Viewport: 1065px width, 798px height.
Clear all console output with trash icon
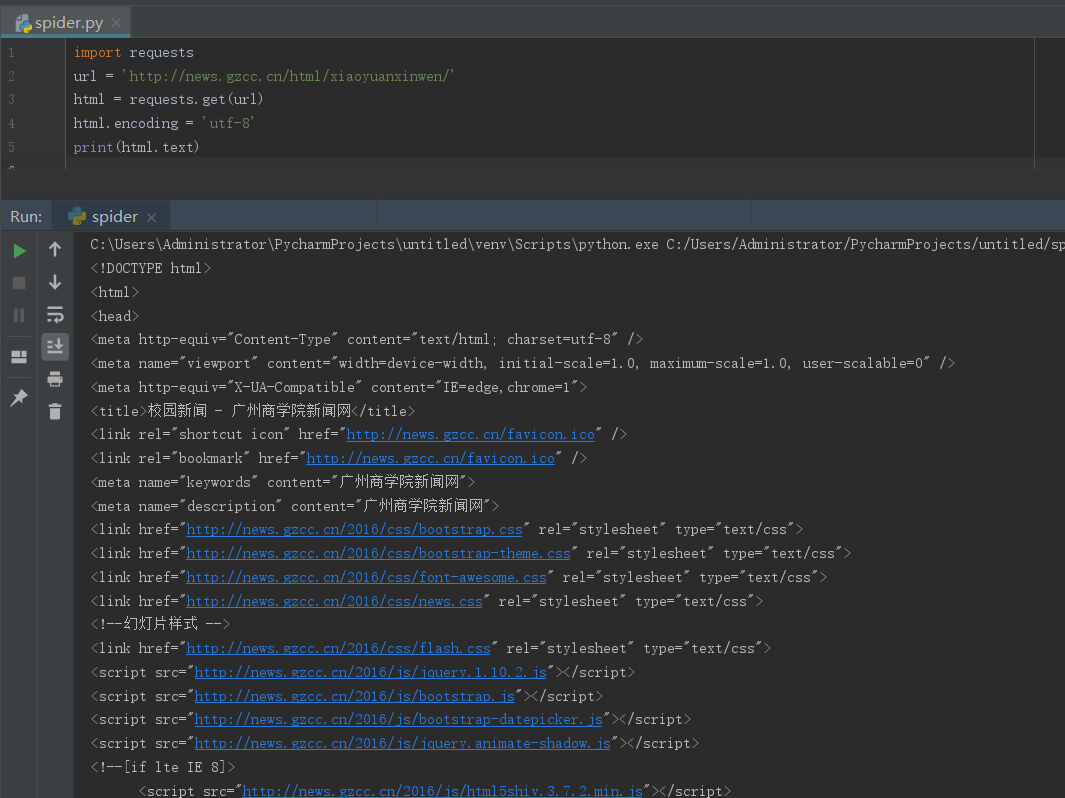coord(55,411)
